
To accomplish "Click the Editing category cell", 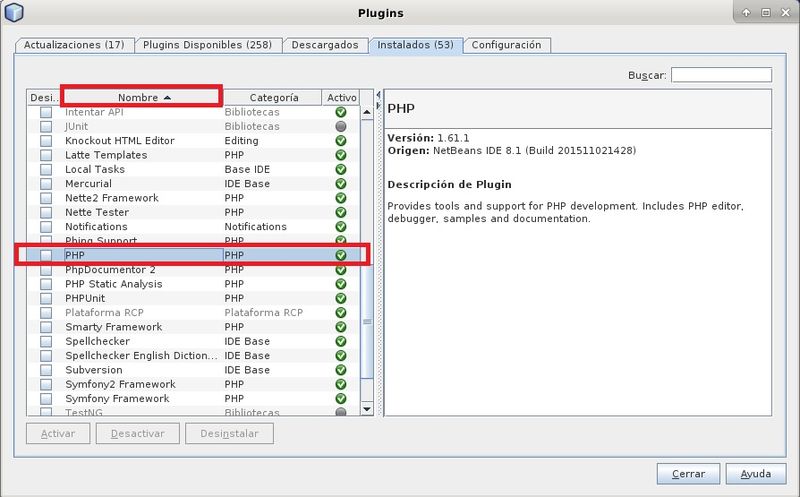I will pos(241,141).
